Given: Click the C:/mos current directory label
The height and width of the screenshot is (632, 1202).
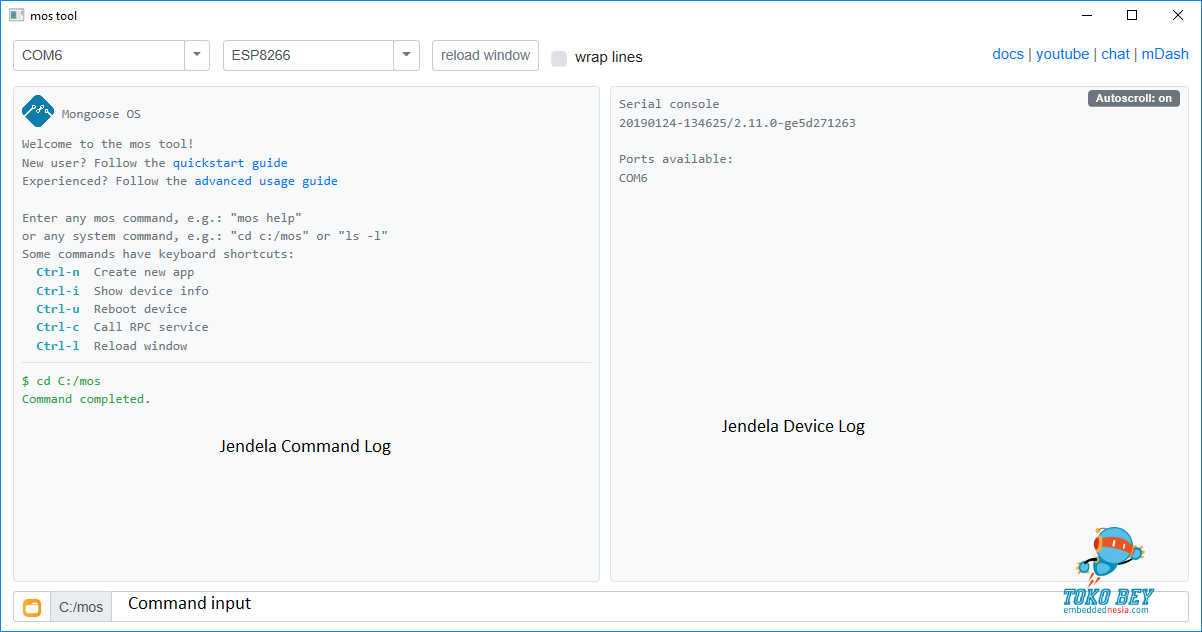Looking at the screenshot, I should point(81,607).
